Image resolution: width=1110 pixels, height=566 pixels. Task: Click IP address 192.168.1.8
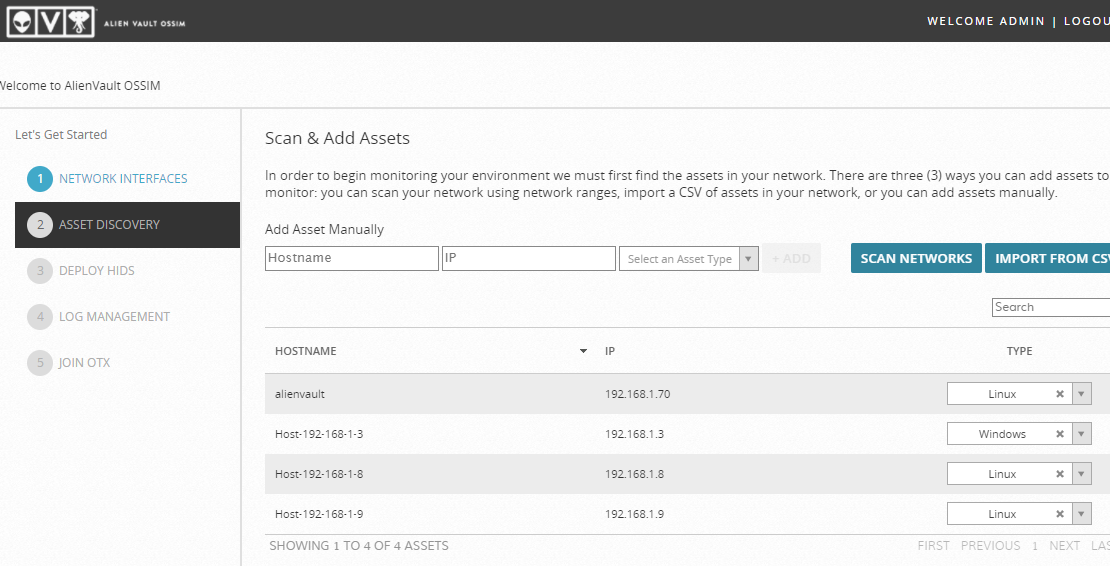coord(634,474)
